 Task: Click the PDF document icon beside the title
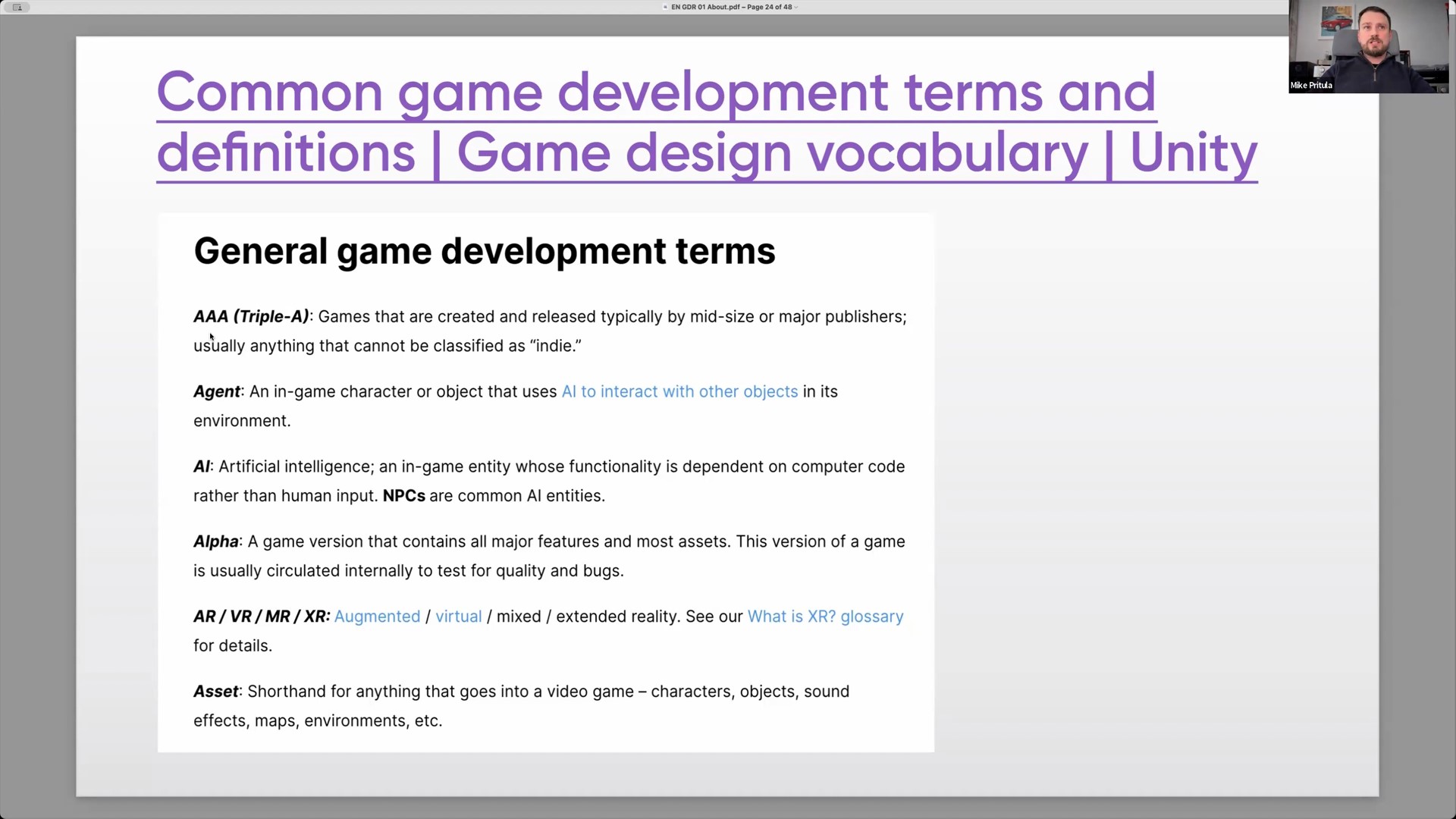pyautogui.click(x=665, y=7)
